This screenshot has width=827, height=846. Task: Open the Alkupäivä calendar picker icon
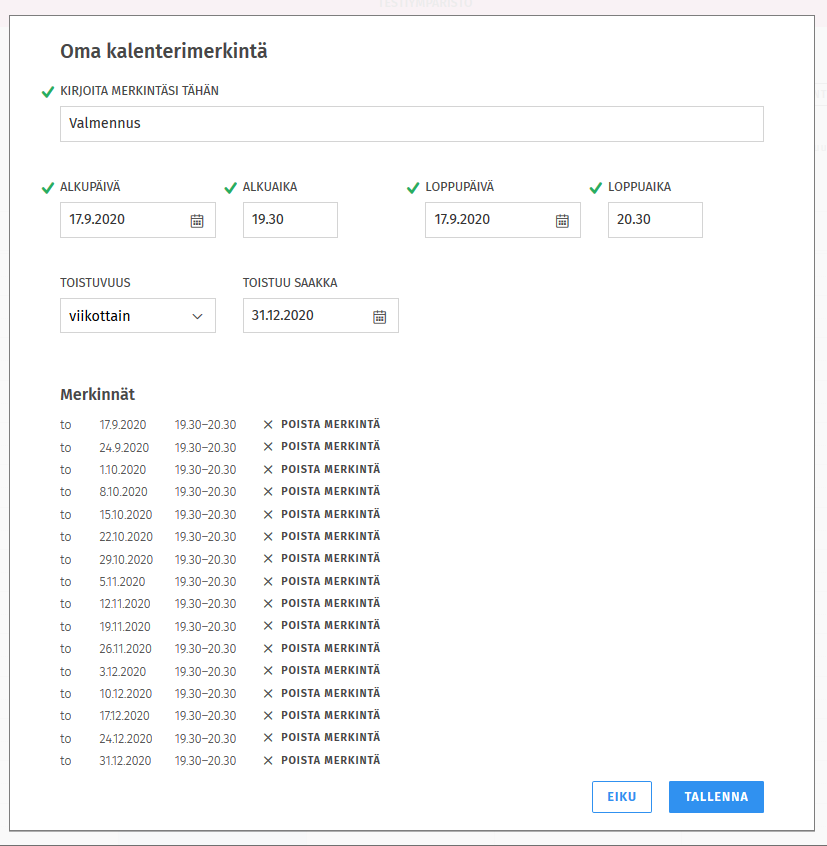(197, 220)
